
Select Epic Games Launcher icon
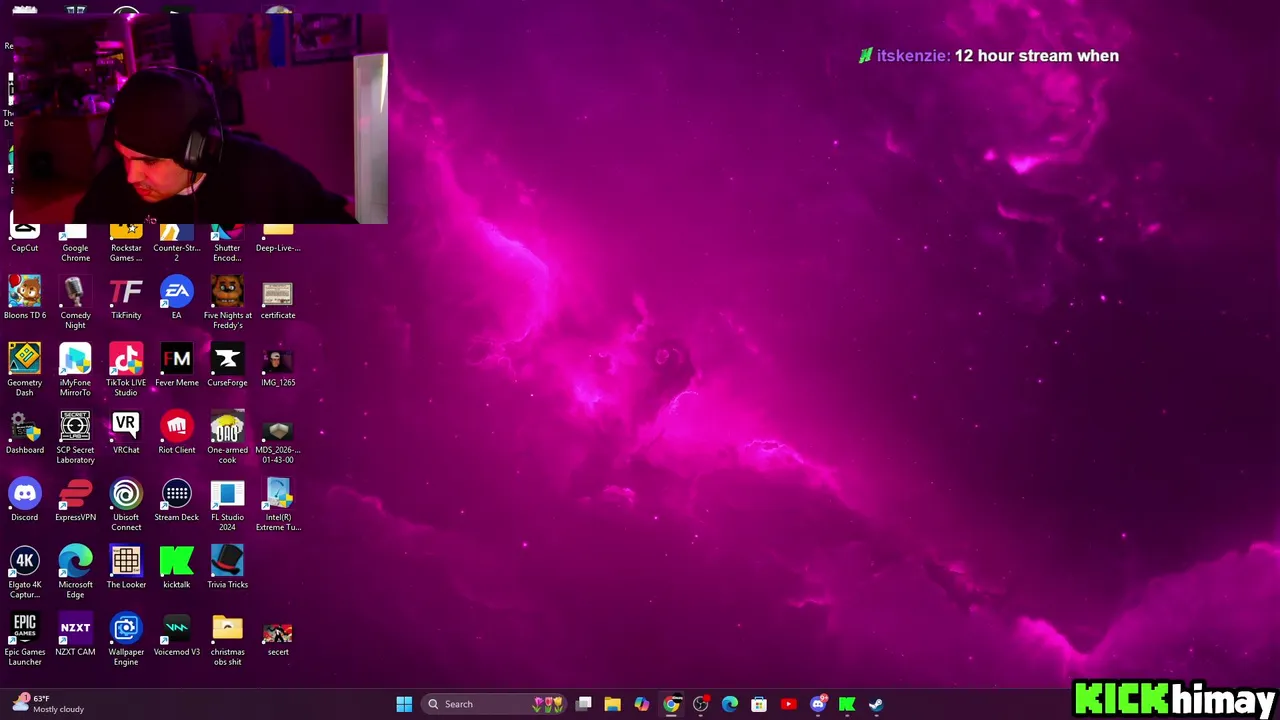point(25,639)
